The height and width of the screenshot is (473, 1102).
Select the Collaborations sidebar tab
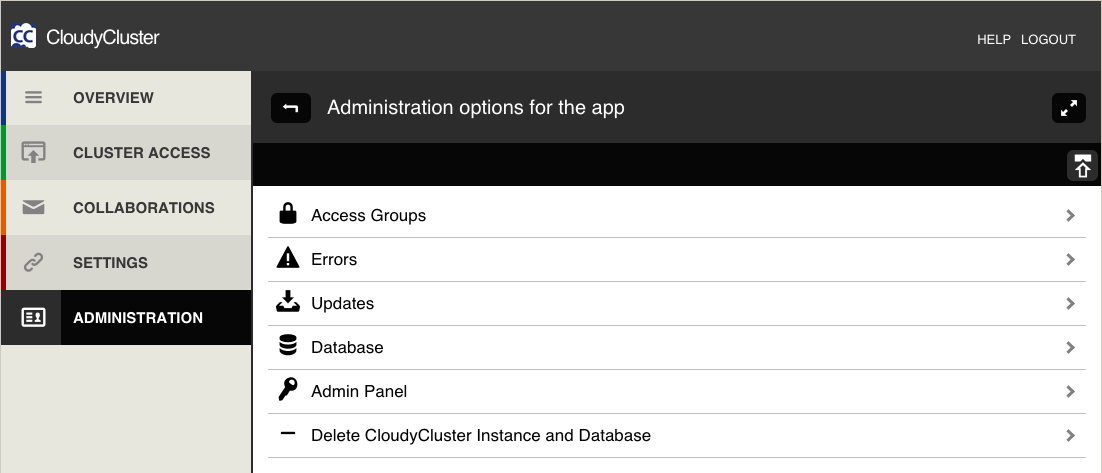[x=127, y=207]
